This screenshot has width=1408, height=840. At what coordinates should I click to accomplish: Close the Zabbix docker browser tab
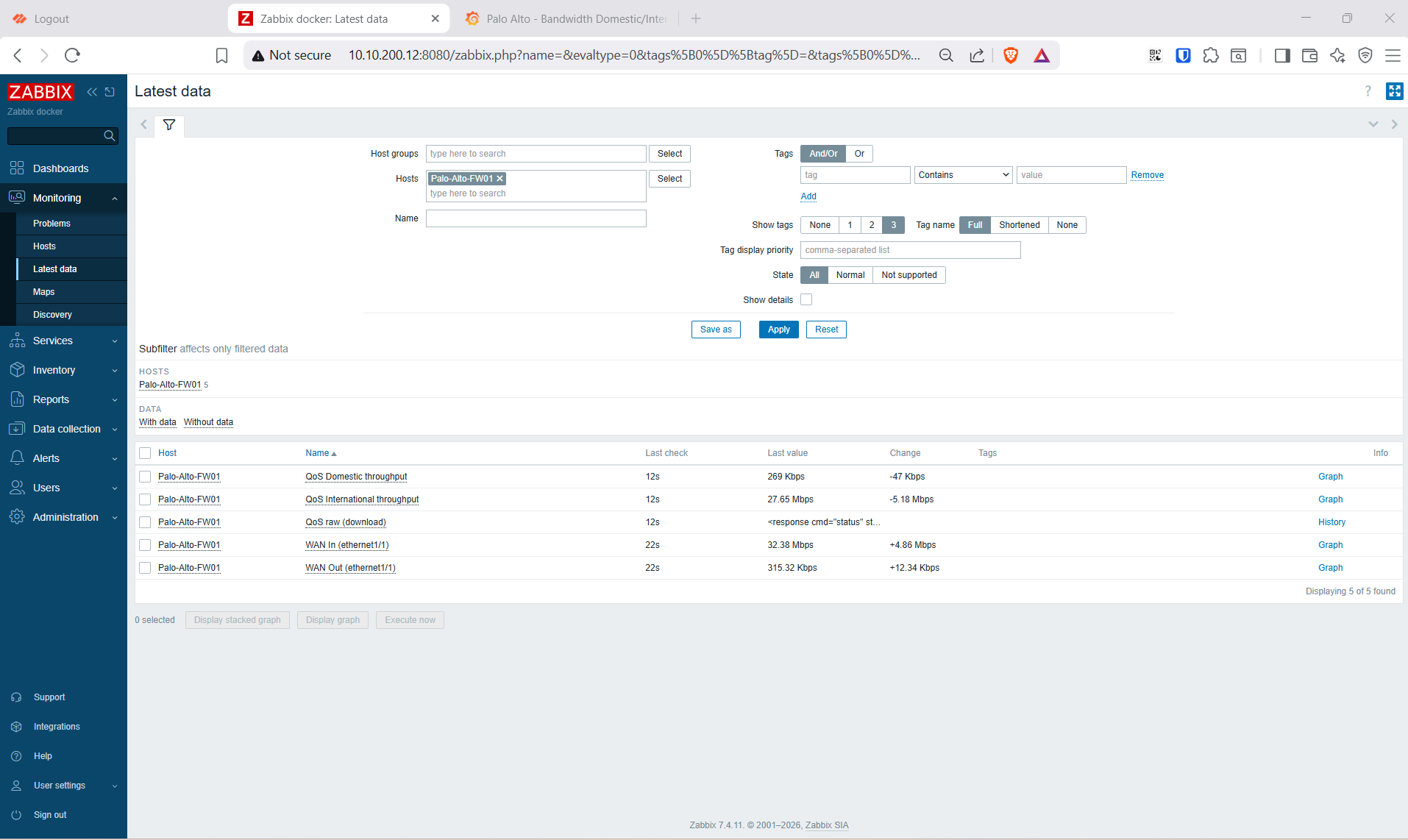coord(435,18)
